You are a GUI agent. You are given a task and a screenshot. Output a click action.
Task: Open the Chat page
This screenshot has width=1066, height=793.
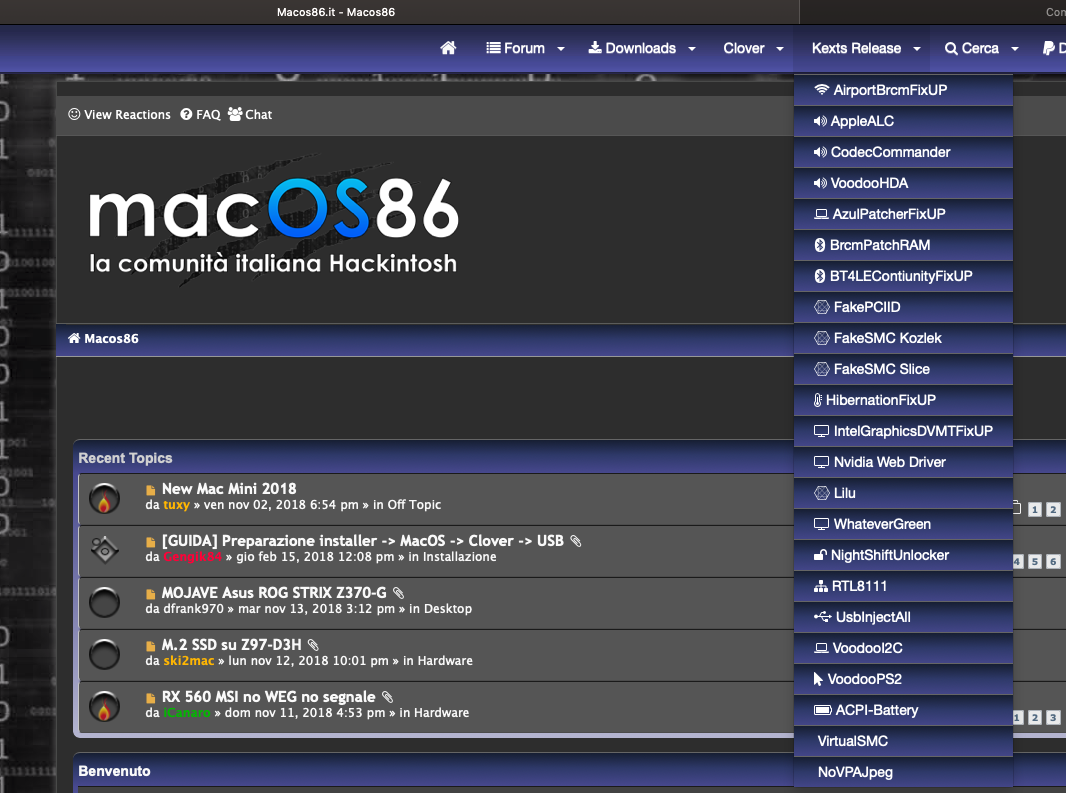pyautogui.click(x=250, y=114)
